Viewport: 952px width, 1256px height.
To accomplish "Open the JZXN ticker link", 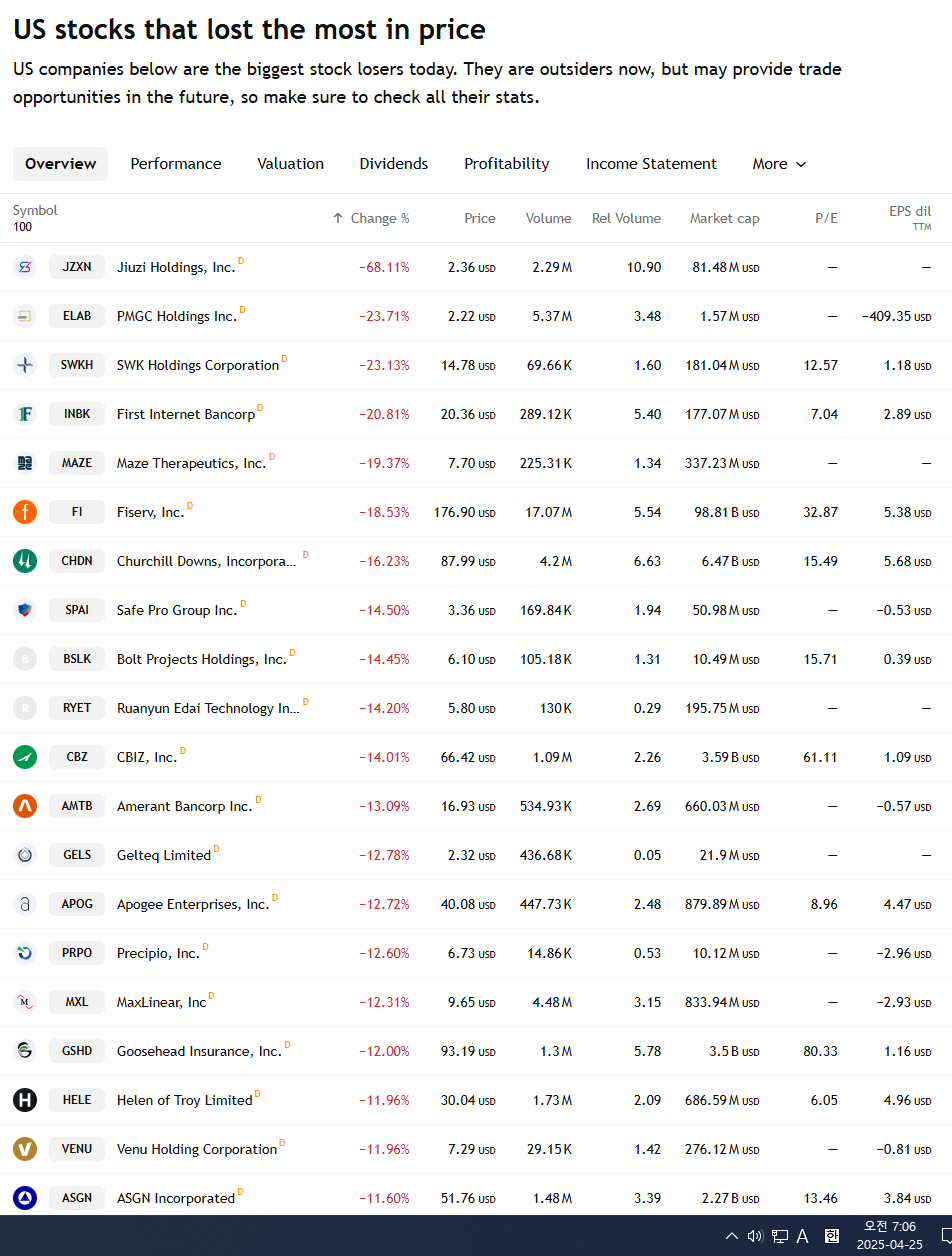I will 77,267.
